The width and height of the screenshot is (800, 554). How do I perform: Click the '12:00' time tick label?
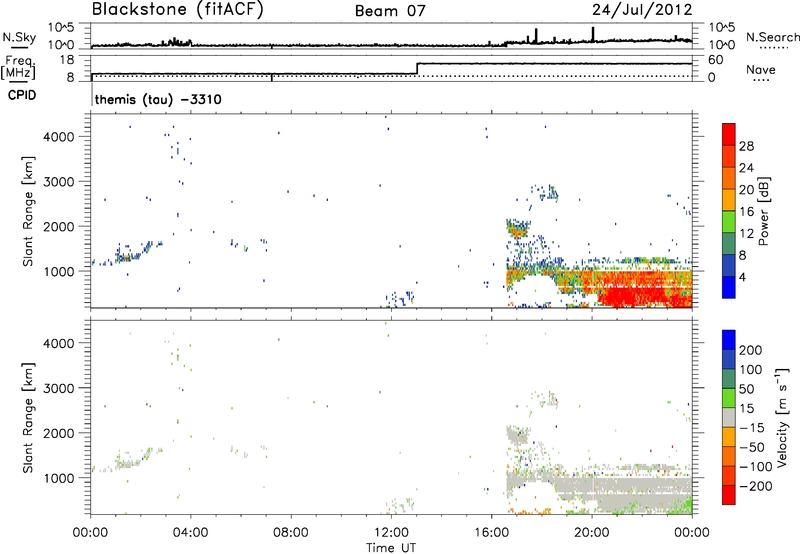coord(391,533)
